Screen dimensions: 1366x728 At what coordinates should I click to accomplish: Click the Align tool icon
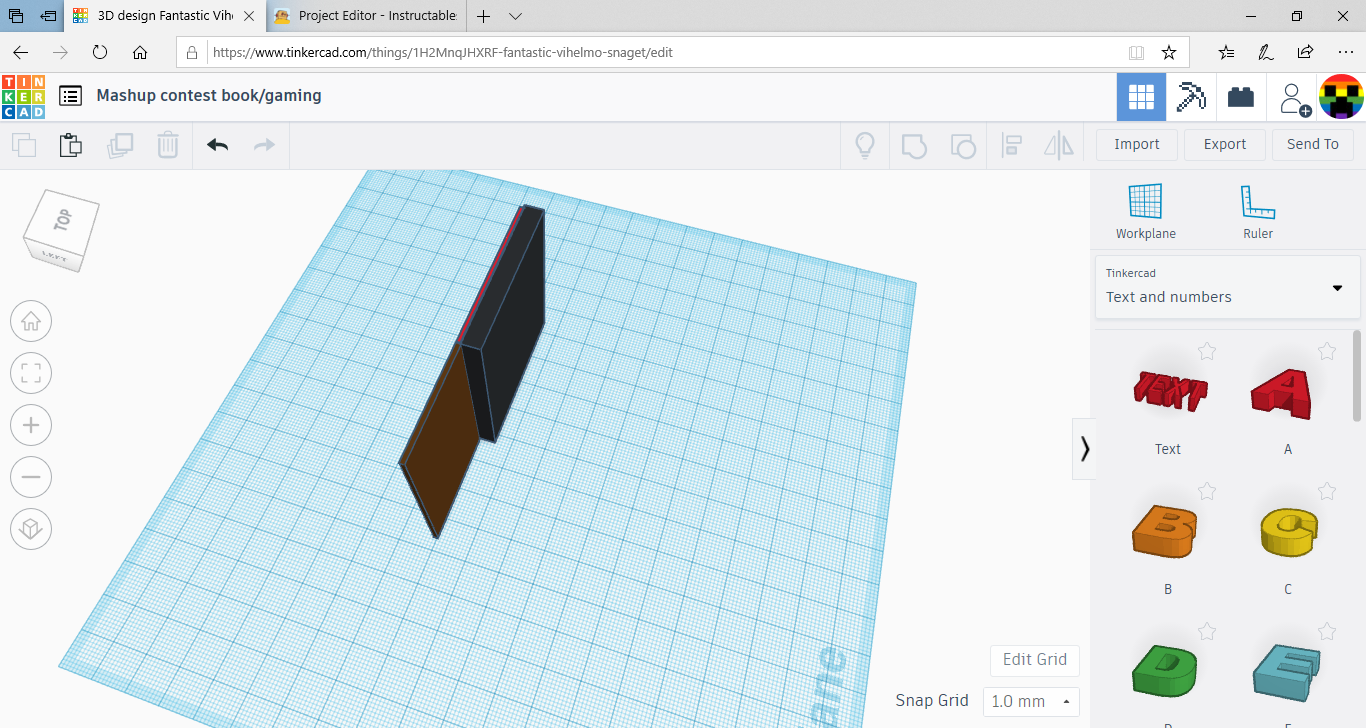(x=1011, y=145)
